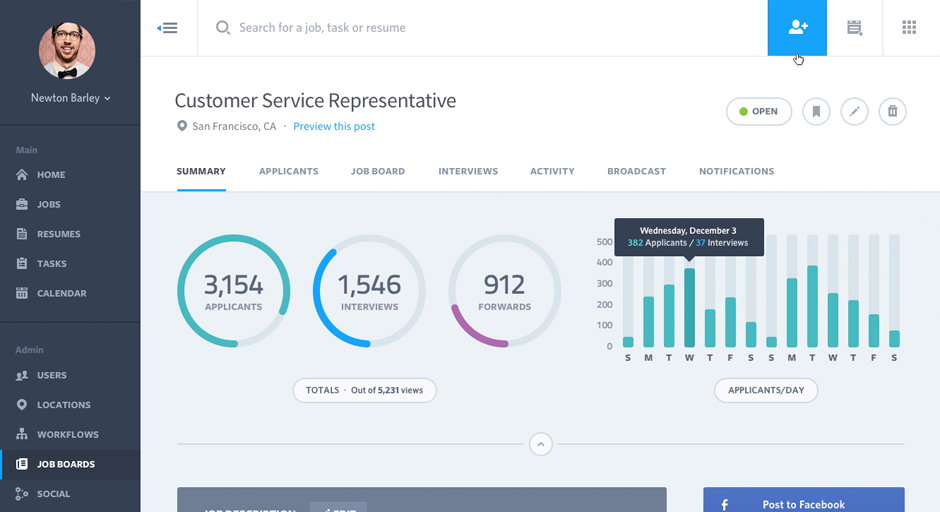Viewport: 940px width, 512px height.
Task: Open the Applicants/Day chart selector
Action: 766,390
